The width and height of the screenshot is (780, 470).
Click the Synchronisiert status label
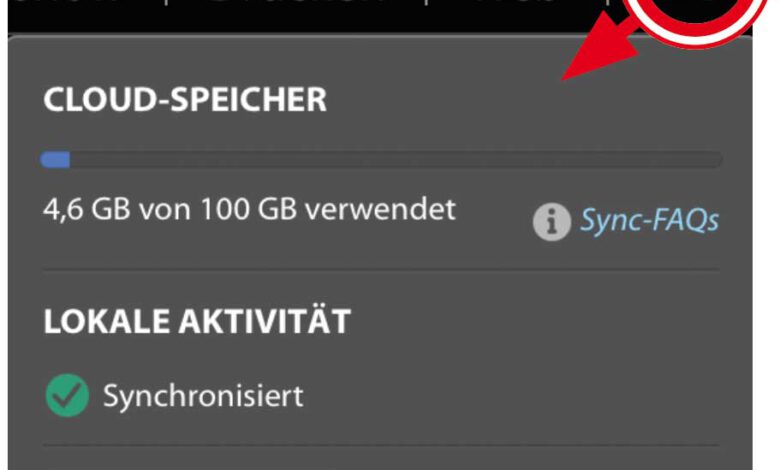[203, 396]
